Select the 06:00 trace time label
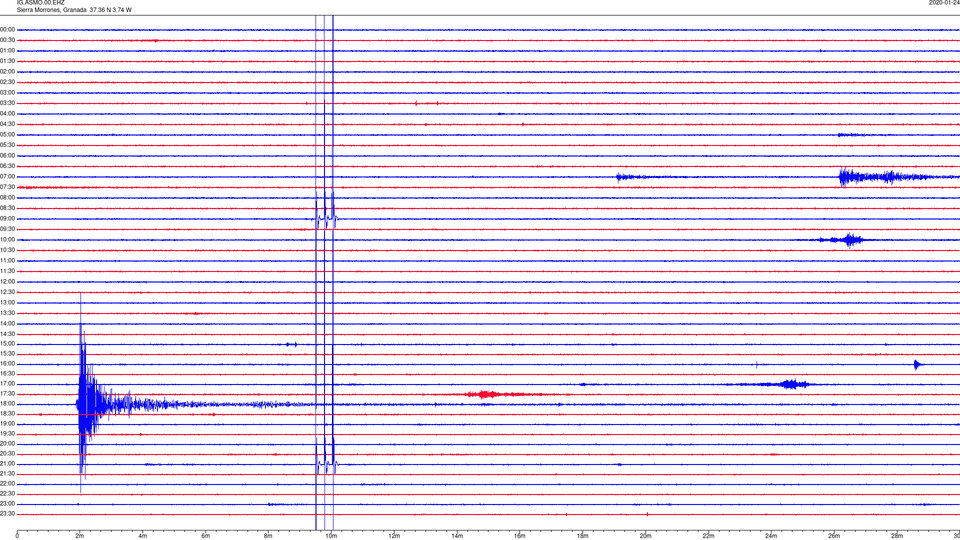The image size is (960, 540). 8,156
